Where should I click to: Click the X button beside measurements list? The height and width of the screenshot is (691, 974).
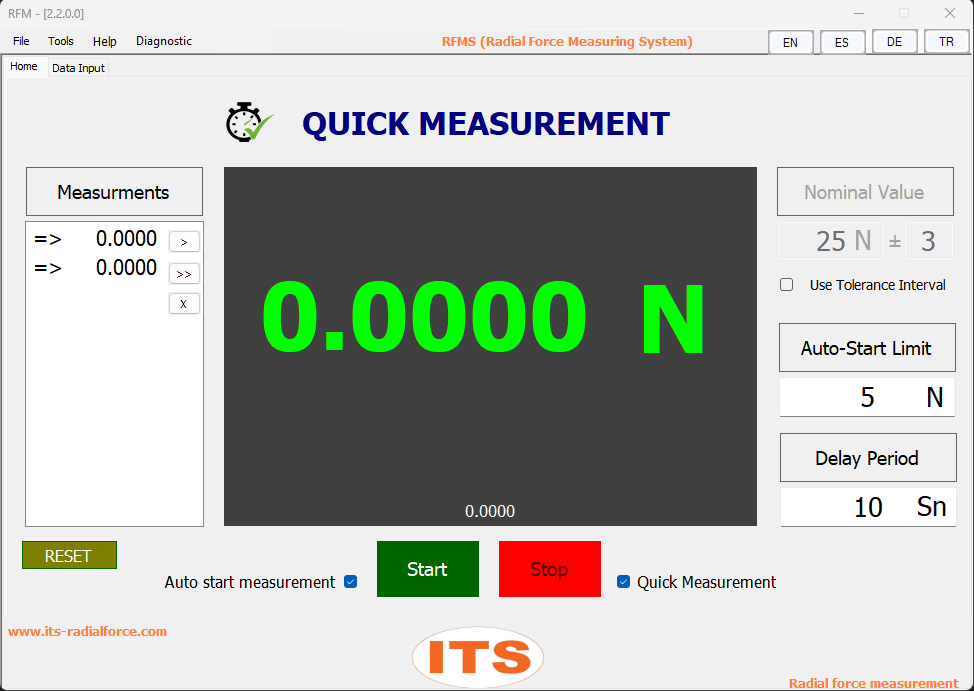(x=184, y=303)
